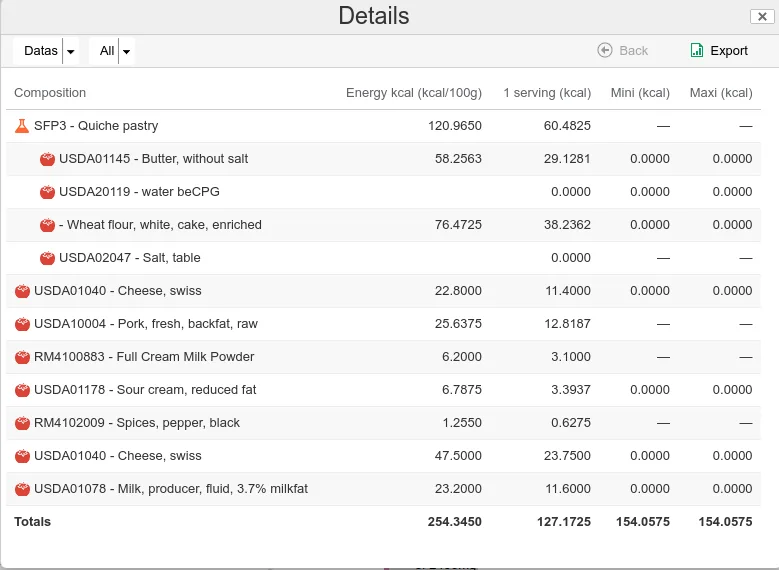The height and width of the screenshot is (570, 779).
Task: Click the 47.5000 energy value
Action: (458, 456)
